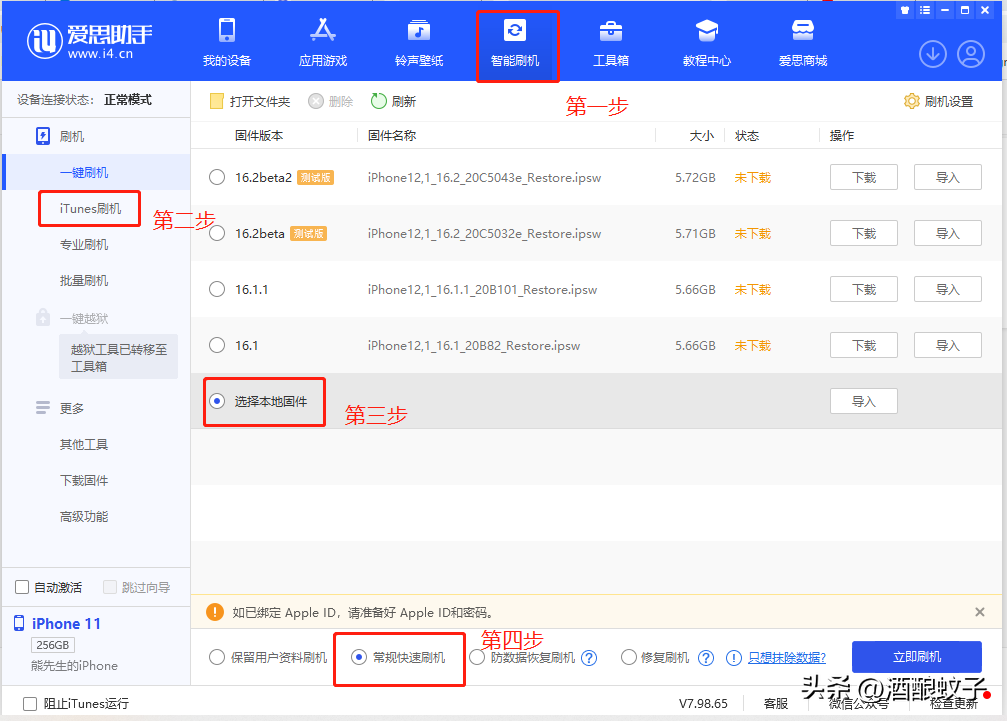Download 16.1.1 firmware with 下载
The height and width of the screenshot is (721, 1007).
864,289
